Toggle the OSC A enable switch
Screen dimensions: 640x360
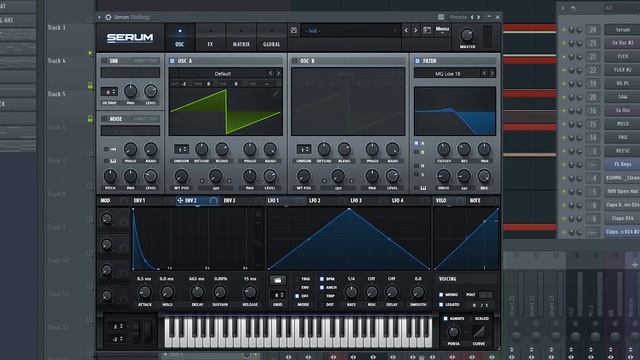(x=172, y=61)
